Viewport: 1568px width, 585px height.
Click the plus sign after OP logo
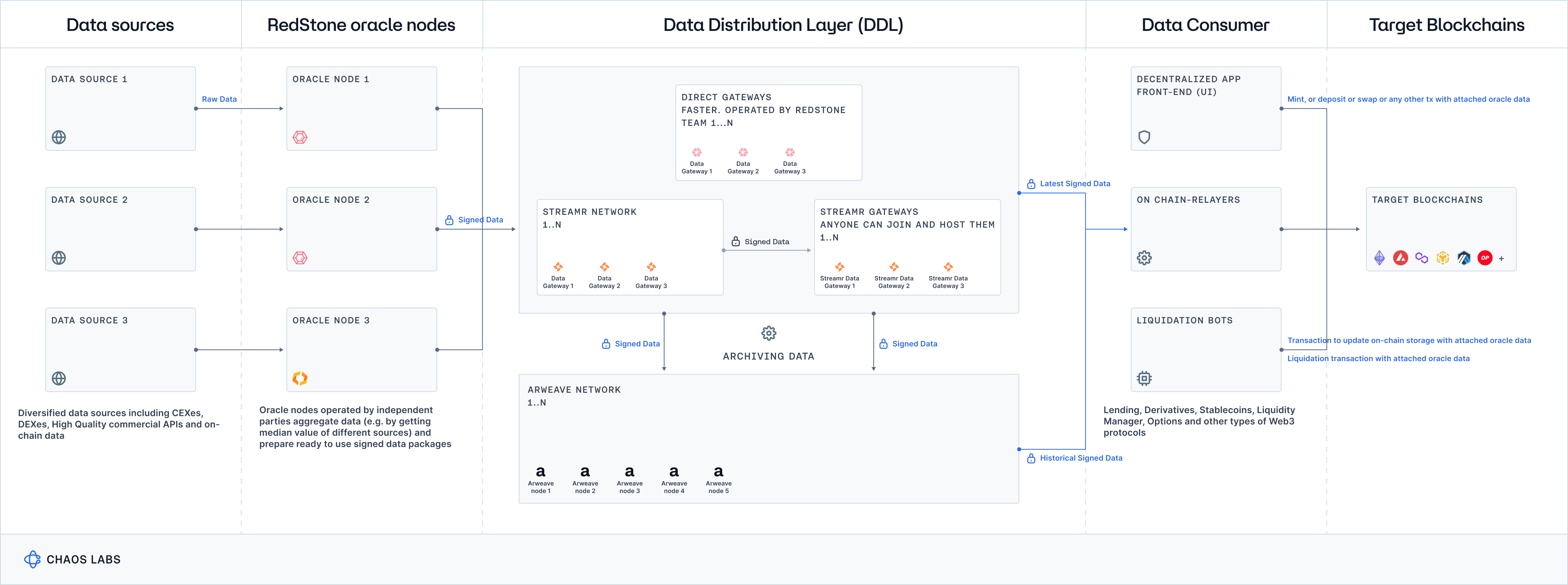click(1502, 258)
